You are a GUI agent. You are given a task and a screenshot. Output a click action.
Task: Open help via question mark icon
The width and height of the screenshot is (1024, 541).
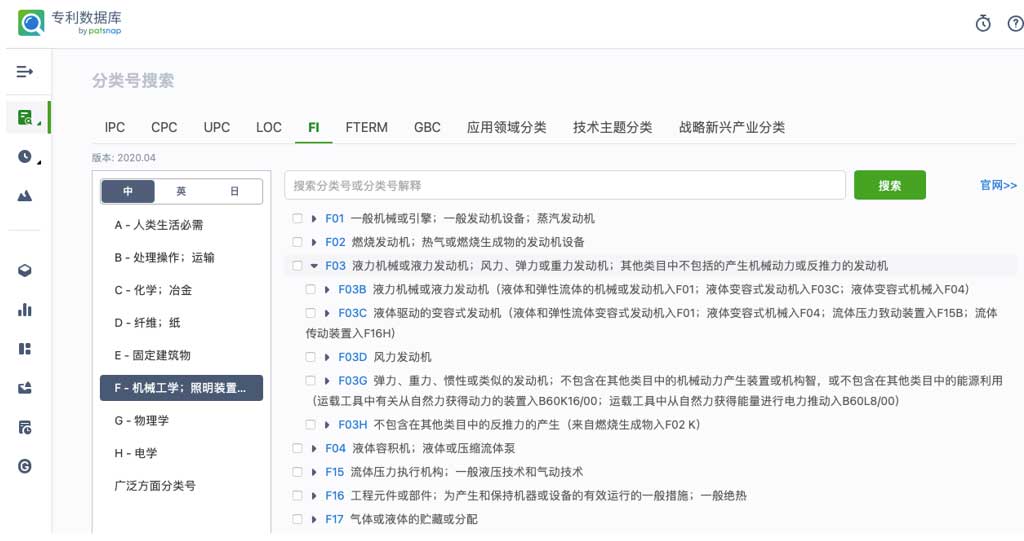(x=1015, y=24)
